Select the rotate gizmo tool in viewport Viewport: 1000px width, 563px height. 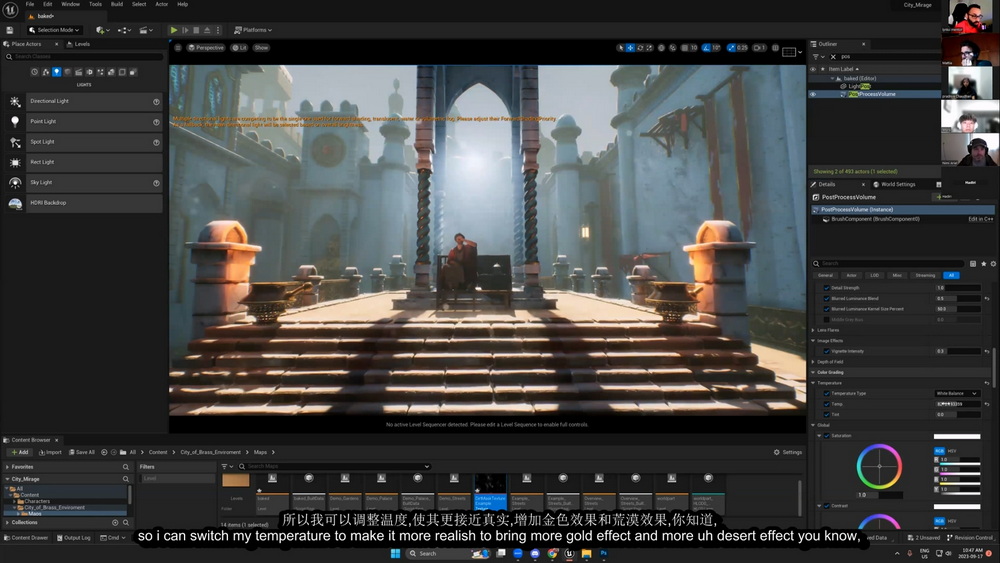coord(640,48)
